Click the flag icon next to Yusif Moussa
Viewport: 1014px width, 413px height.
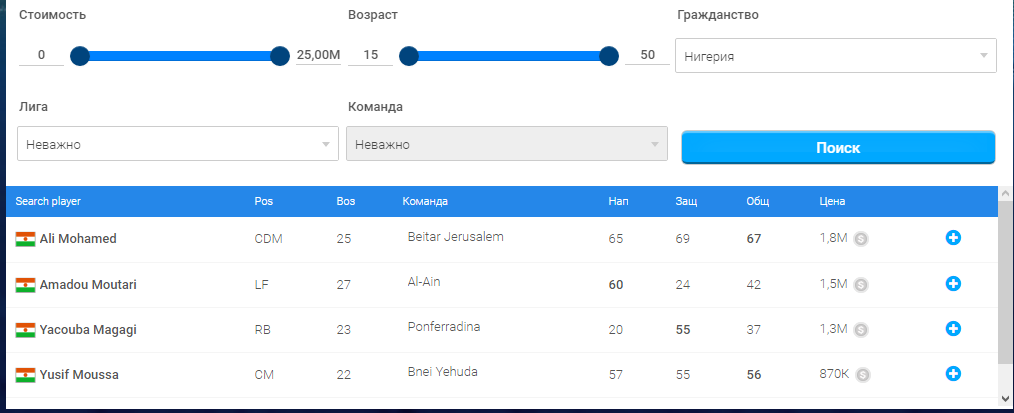25,375
